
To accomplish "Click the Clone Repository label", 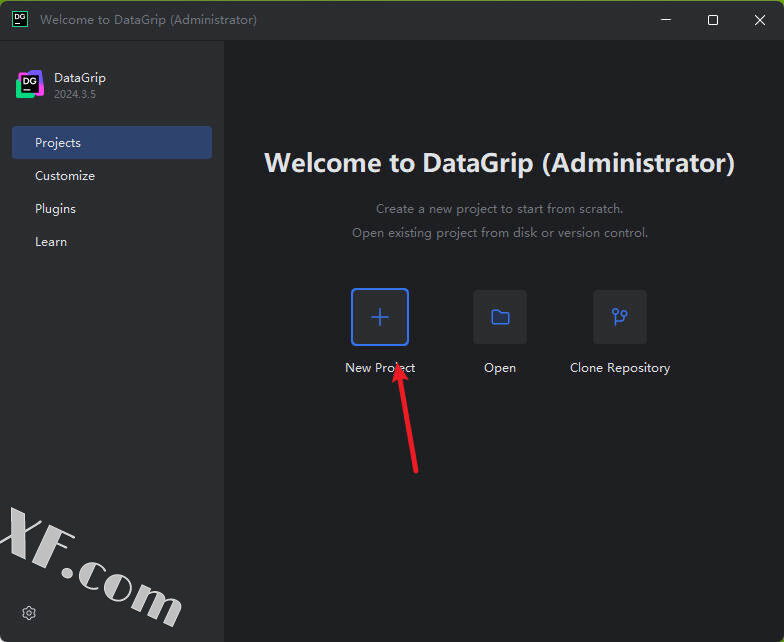I will pos(620,368).
